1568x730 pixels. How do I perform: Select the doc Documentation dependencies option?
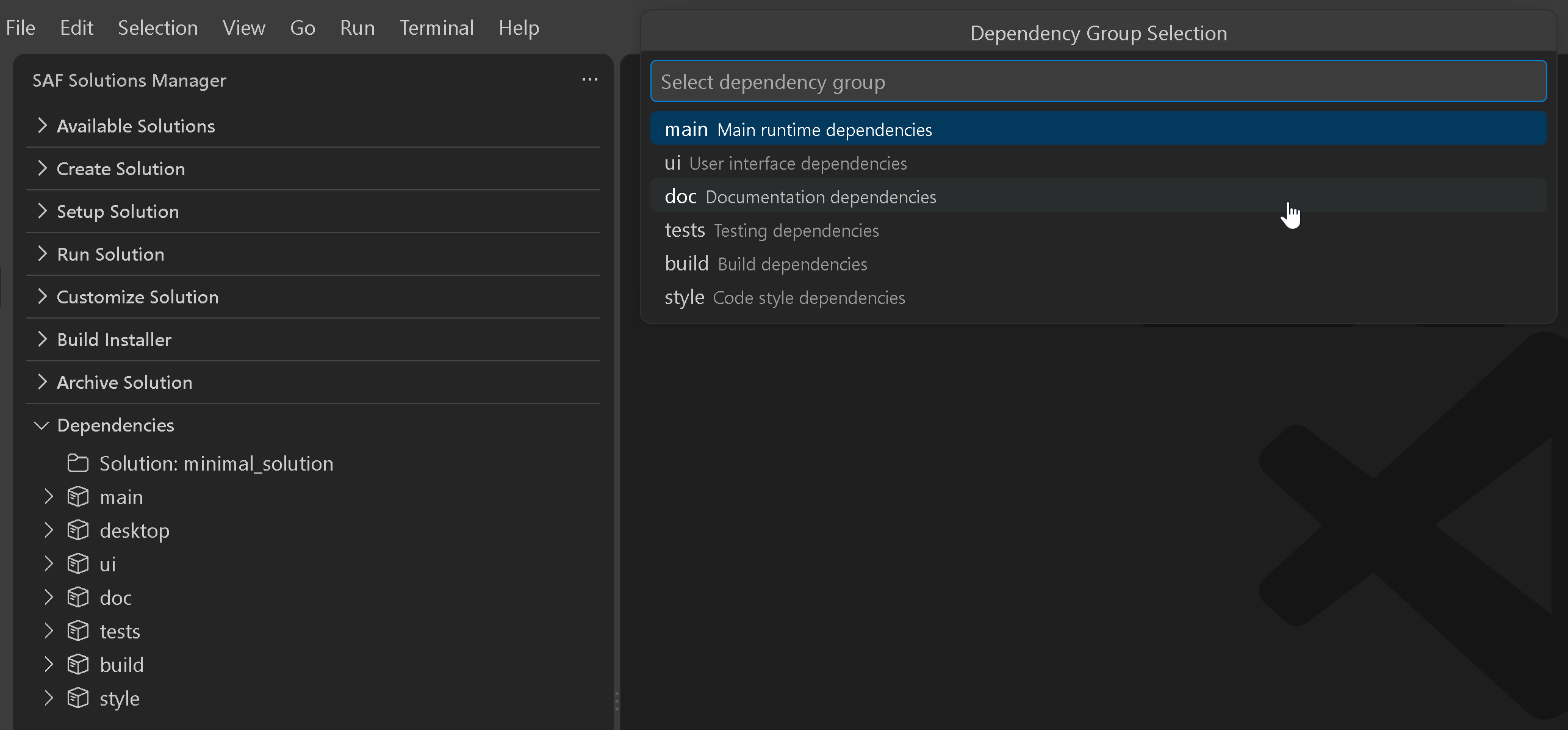[x=1098, y=197]
